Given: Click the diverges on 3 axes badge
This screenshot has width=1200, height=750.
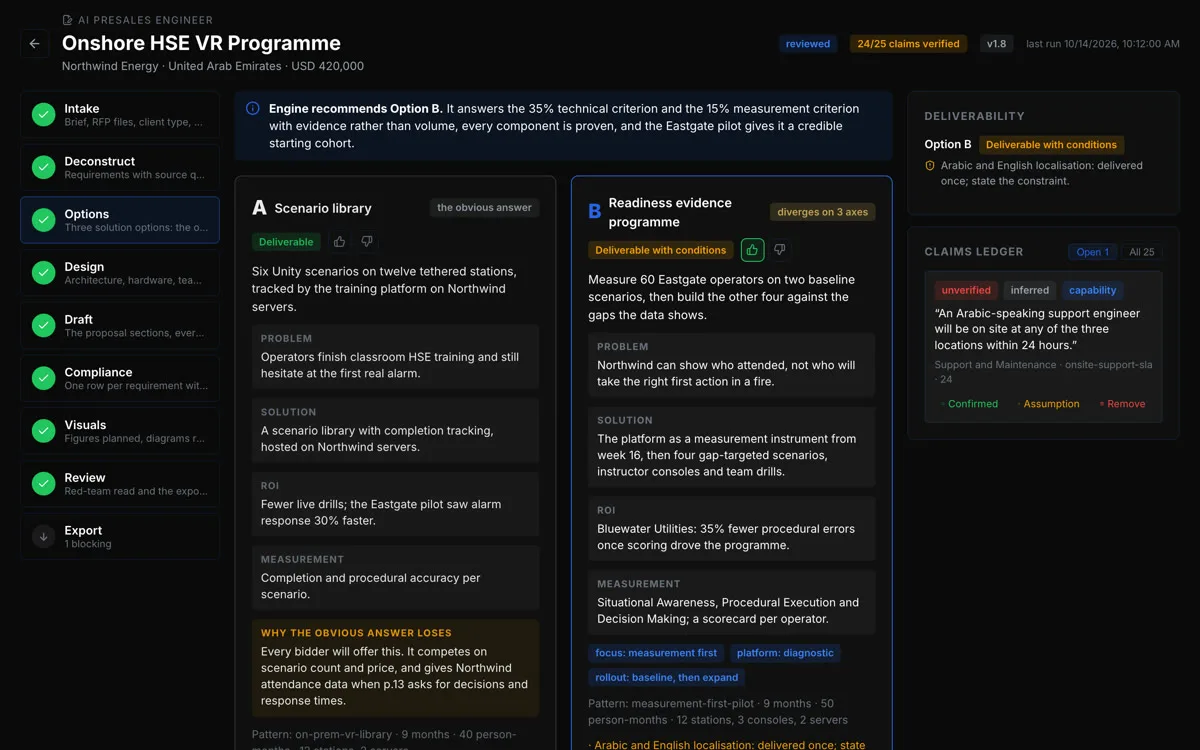Looking at the screenshot, I should (x=822, y=212).
